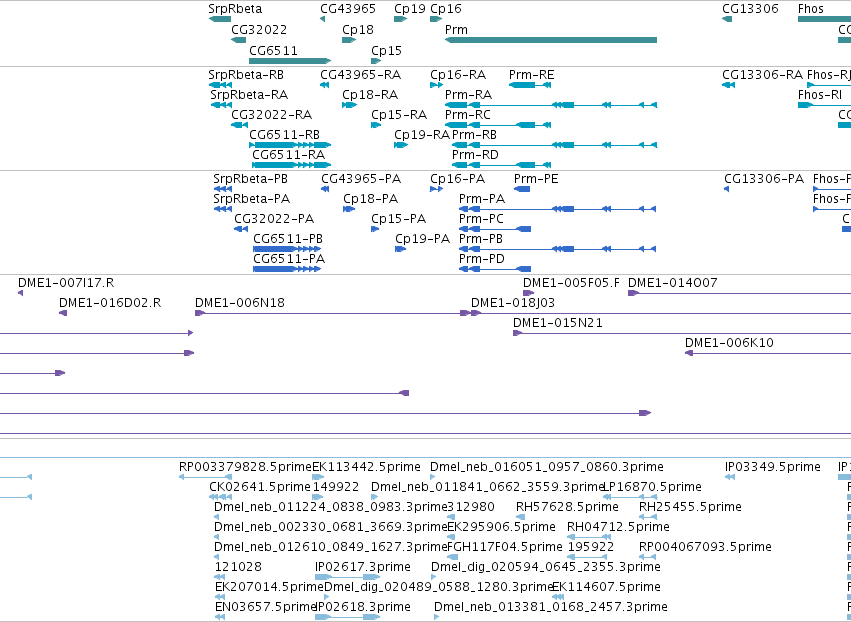Select the CK02641.5prime label

(259, 487)
